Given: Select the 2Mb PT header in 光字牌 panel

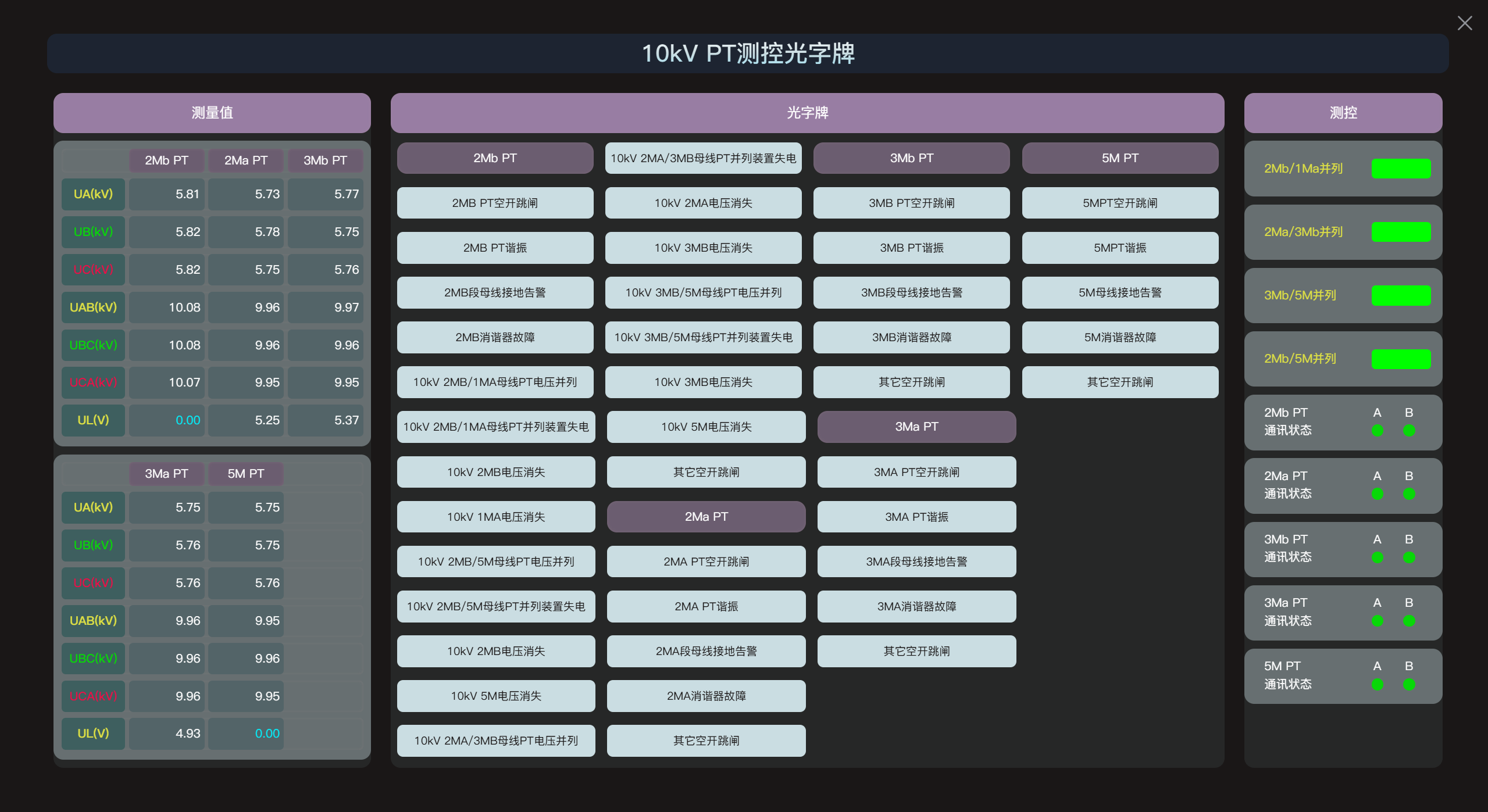Looking at the screenshot, I should 494,158.
